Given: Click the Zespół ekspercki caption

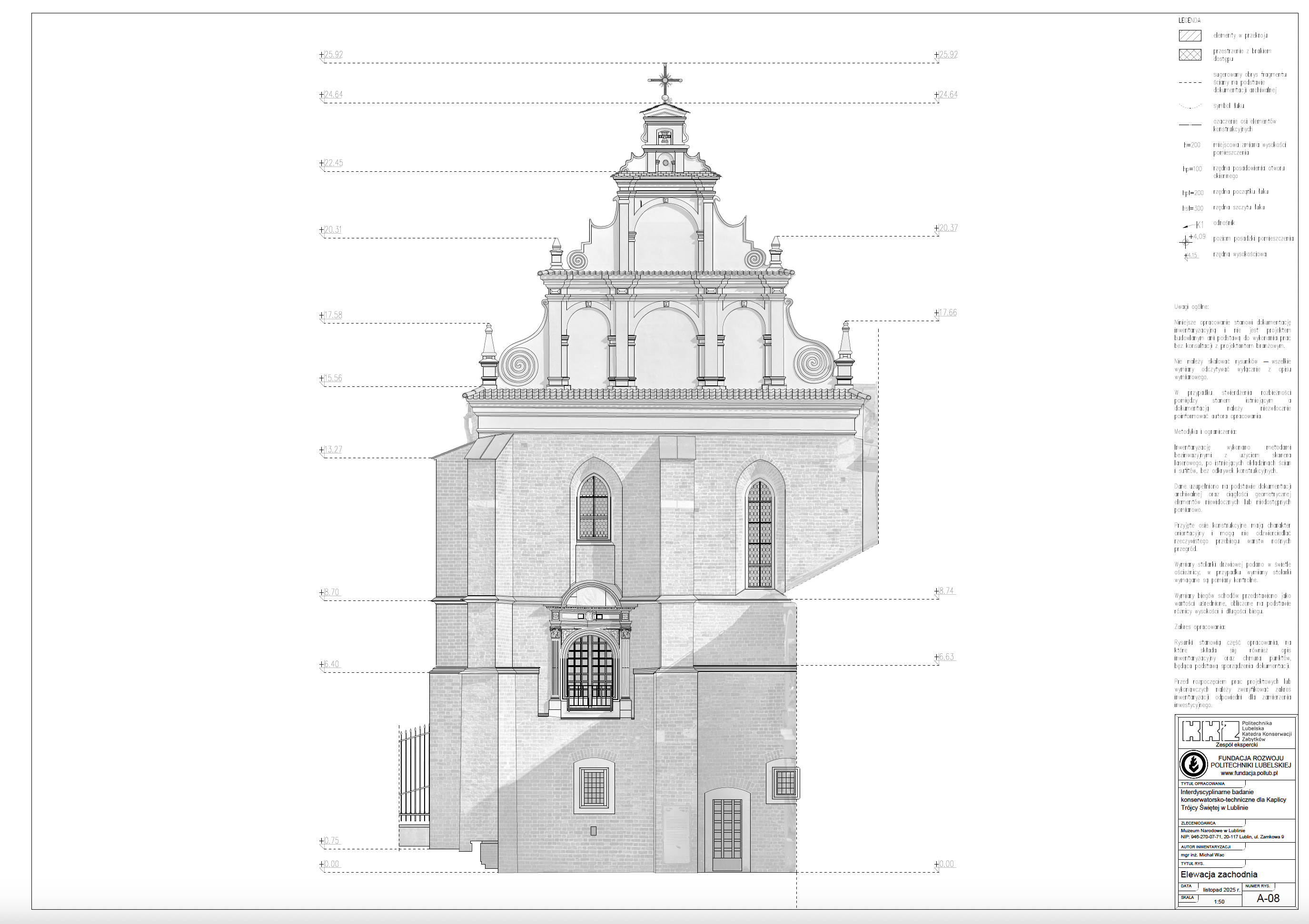Looking at the screenshot, I should click(1237, 745).
